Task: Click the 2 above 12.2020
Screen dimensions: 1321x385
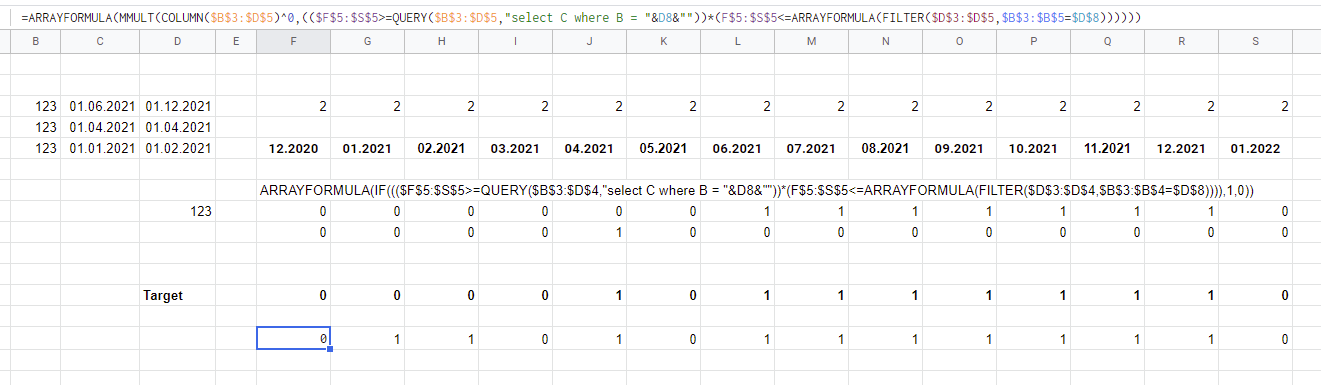Action: pyautogui.click(x=294, y=106)
